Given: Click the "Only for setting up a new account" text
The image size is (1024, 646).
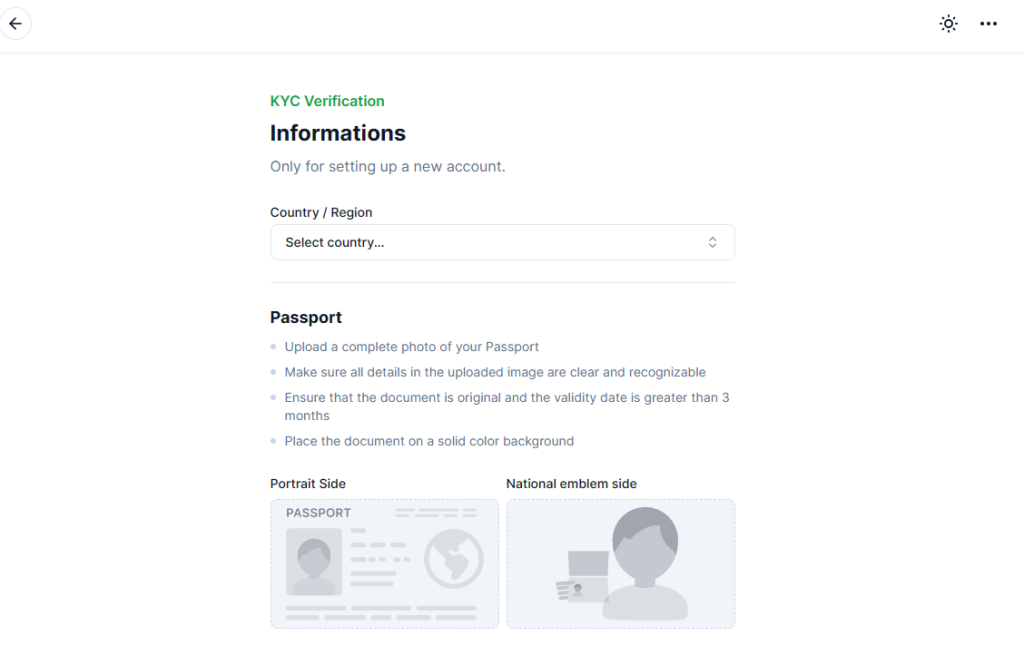Looking at the screenshot, I should 388,166.
